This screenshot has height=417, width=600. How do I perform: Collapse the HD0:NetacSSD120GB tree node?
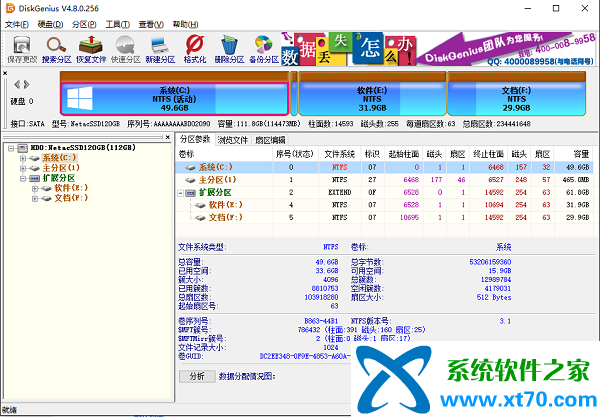click(11, 148)
